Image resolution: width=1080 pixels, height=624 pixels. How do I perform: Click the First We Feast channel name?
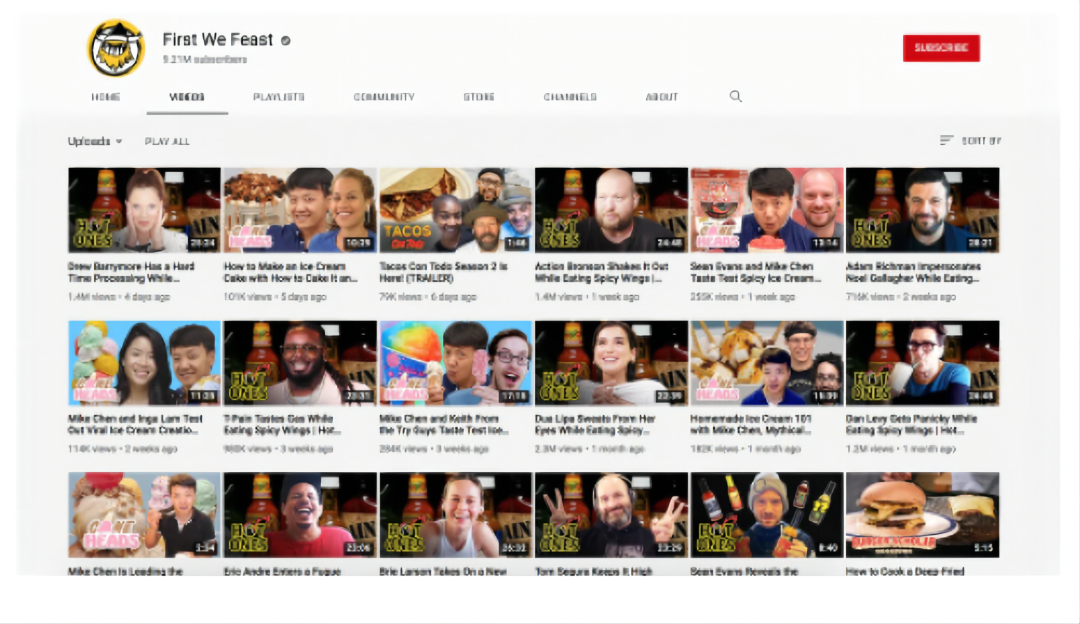click(x=218, y=40)
